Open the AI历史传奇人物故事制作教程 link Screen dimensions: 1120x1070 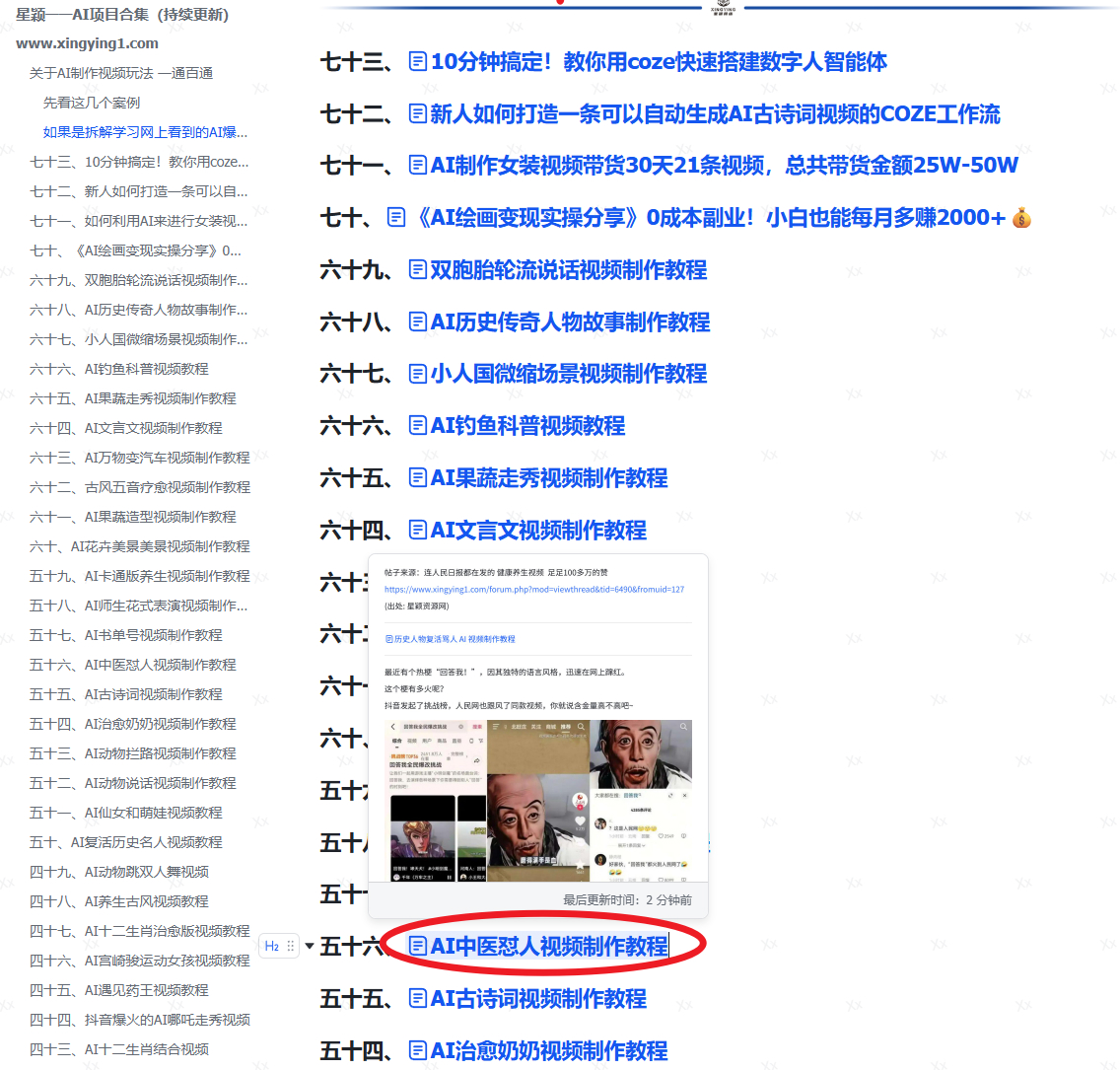(x=570, y=322)
